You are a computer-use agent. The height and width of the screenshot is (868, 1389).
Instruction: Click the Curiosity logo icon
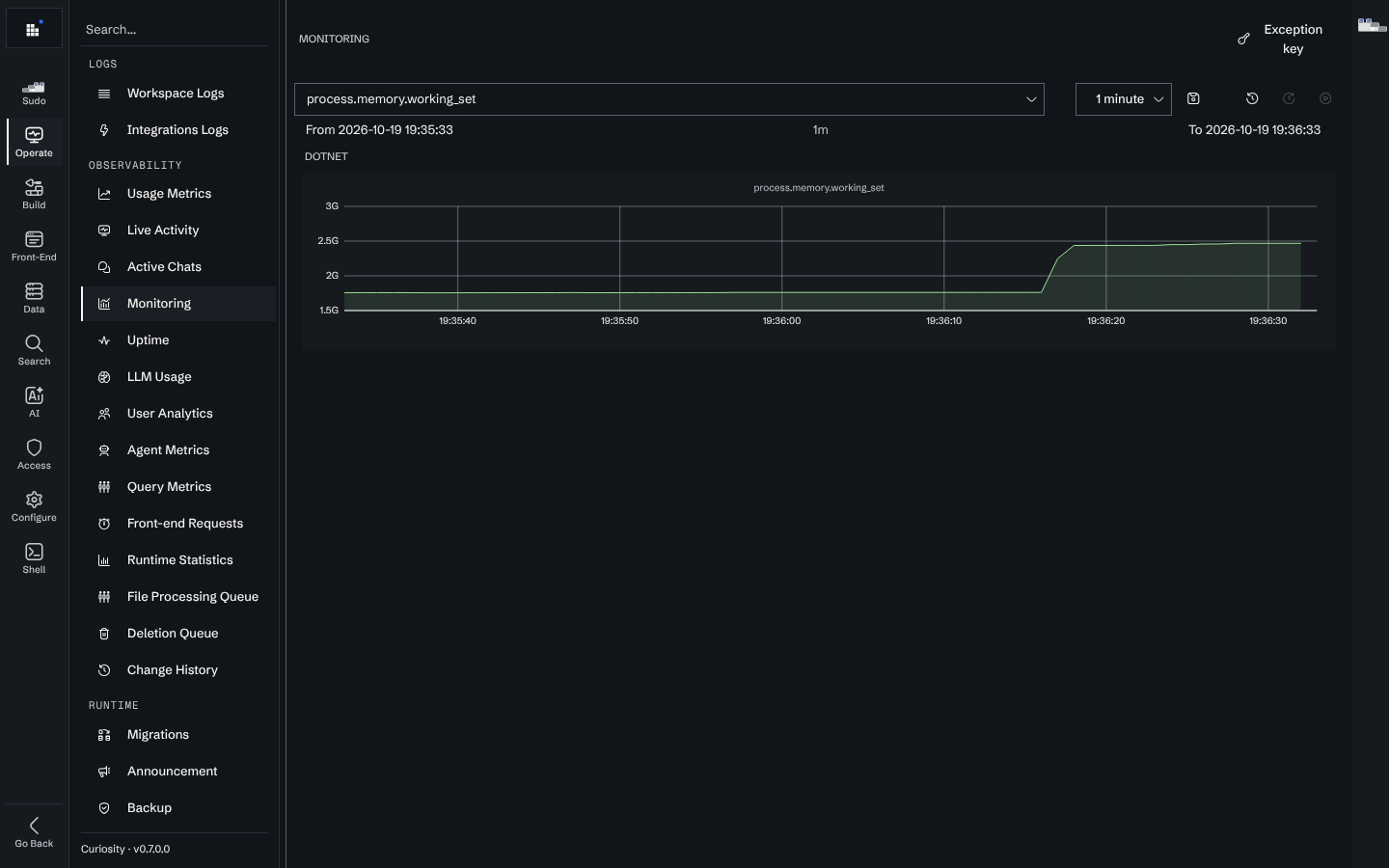(34, 29)
